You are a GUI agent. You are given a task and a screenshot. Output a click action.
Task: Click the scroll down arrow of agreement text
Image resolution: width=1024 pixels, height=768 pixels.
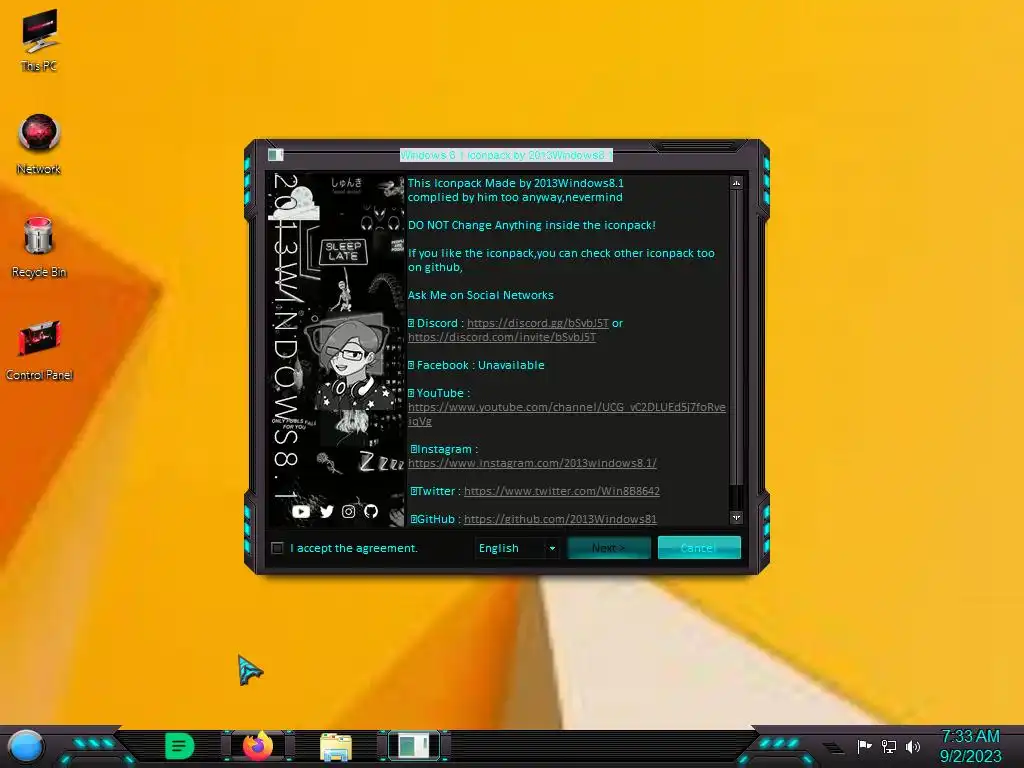pyautogui.click(x=736, y=517)
